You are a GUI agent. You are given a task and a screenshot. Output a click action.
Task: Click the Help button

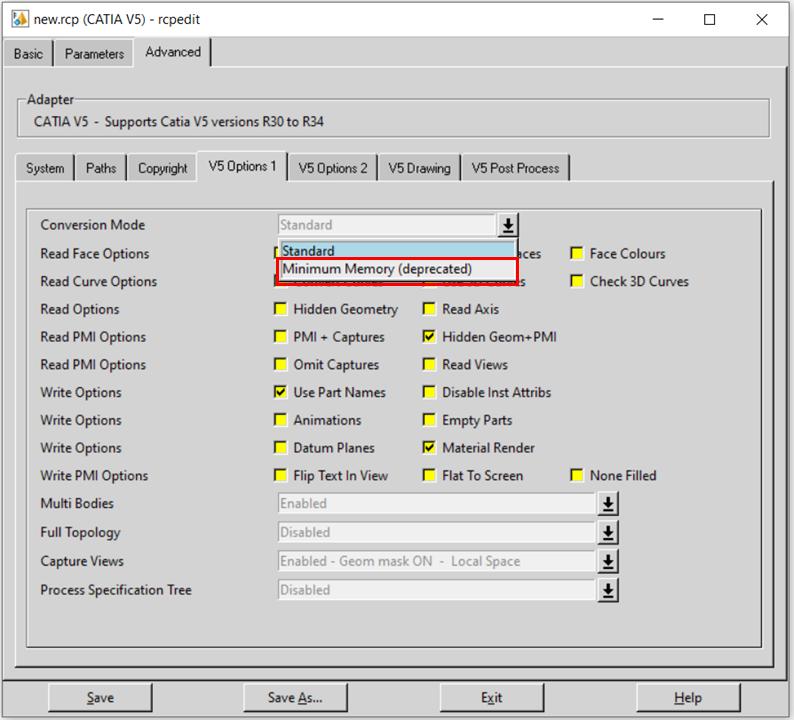[x=688, y=698]
